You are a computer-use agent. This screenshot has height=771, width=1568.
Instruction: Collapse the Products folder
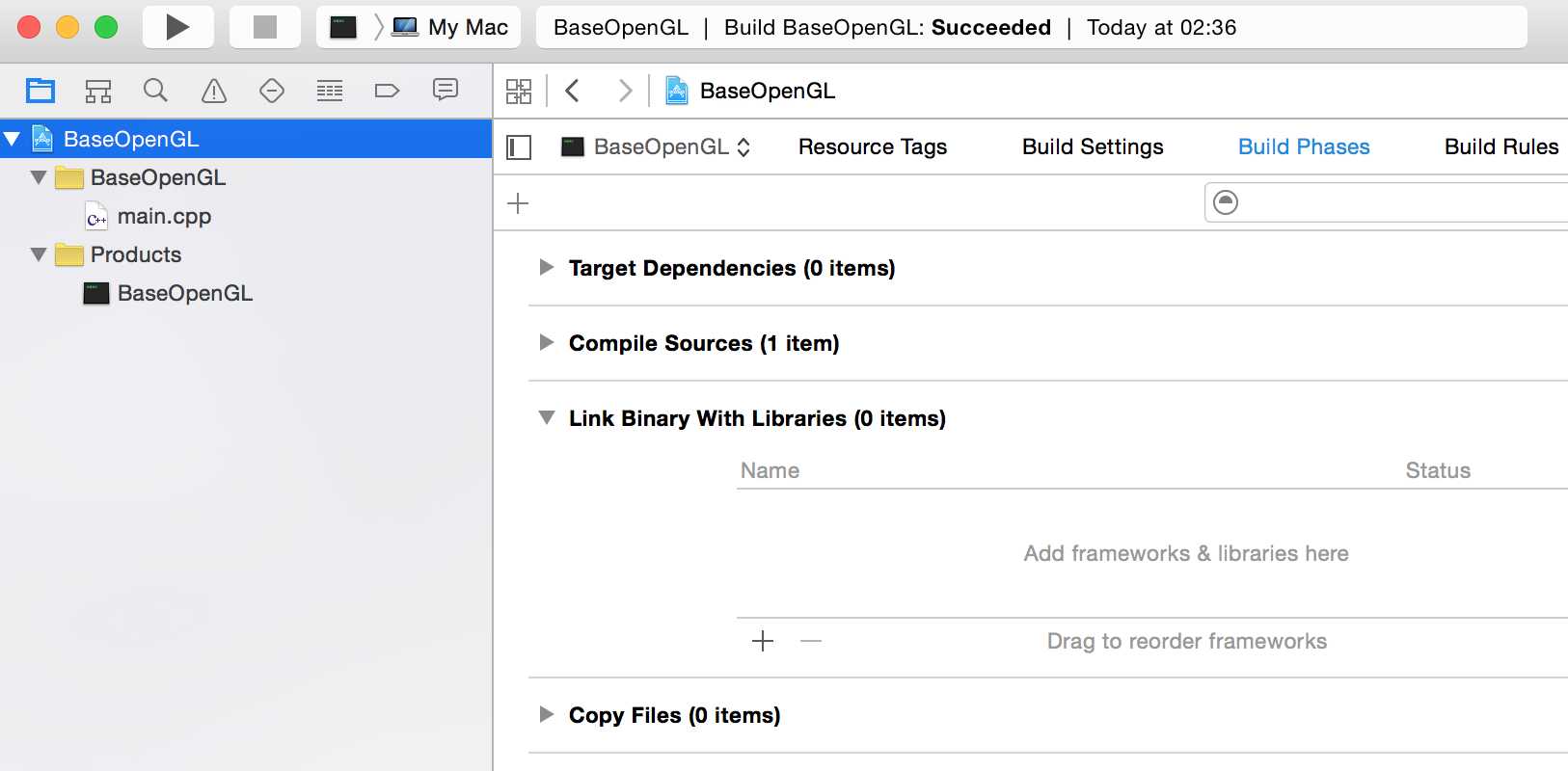click(39, 254)
